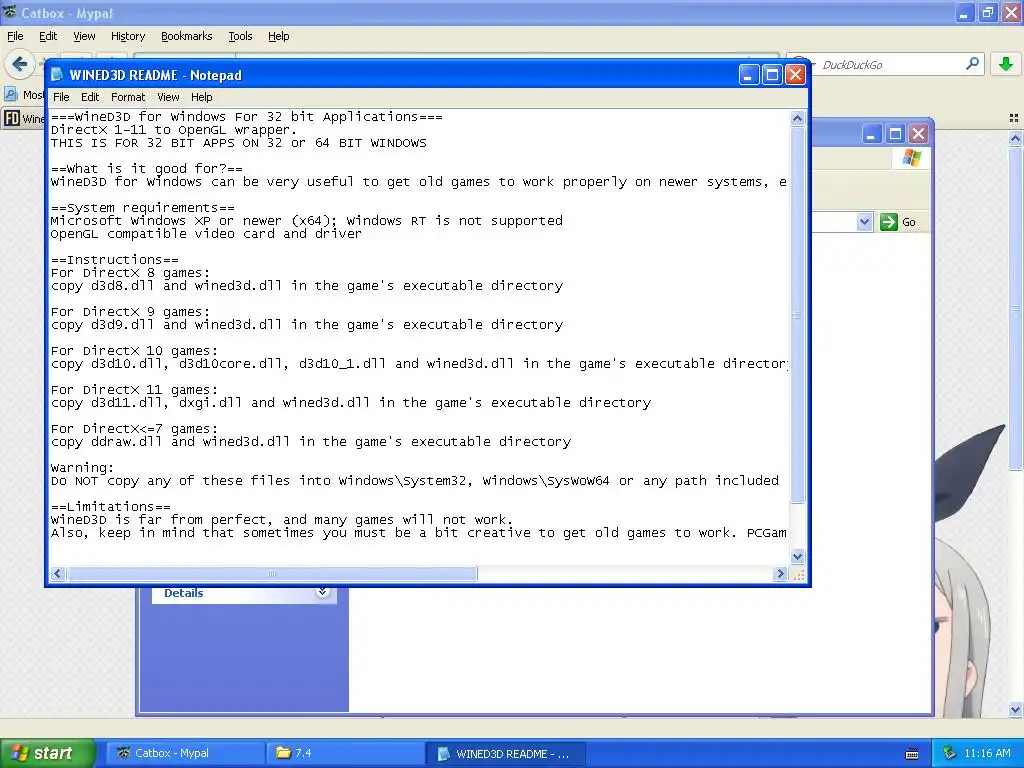This screenshot has height=768, width=1024.
Task: Click 'THIS IS FOR 32 BIT APPS' line
Action: click(238, 142)
